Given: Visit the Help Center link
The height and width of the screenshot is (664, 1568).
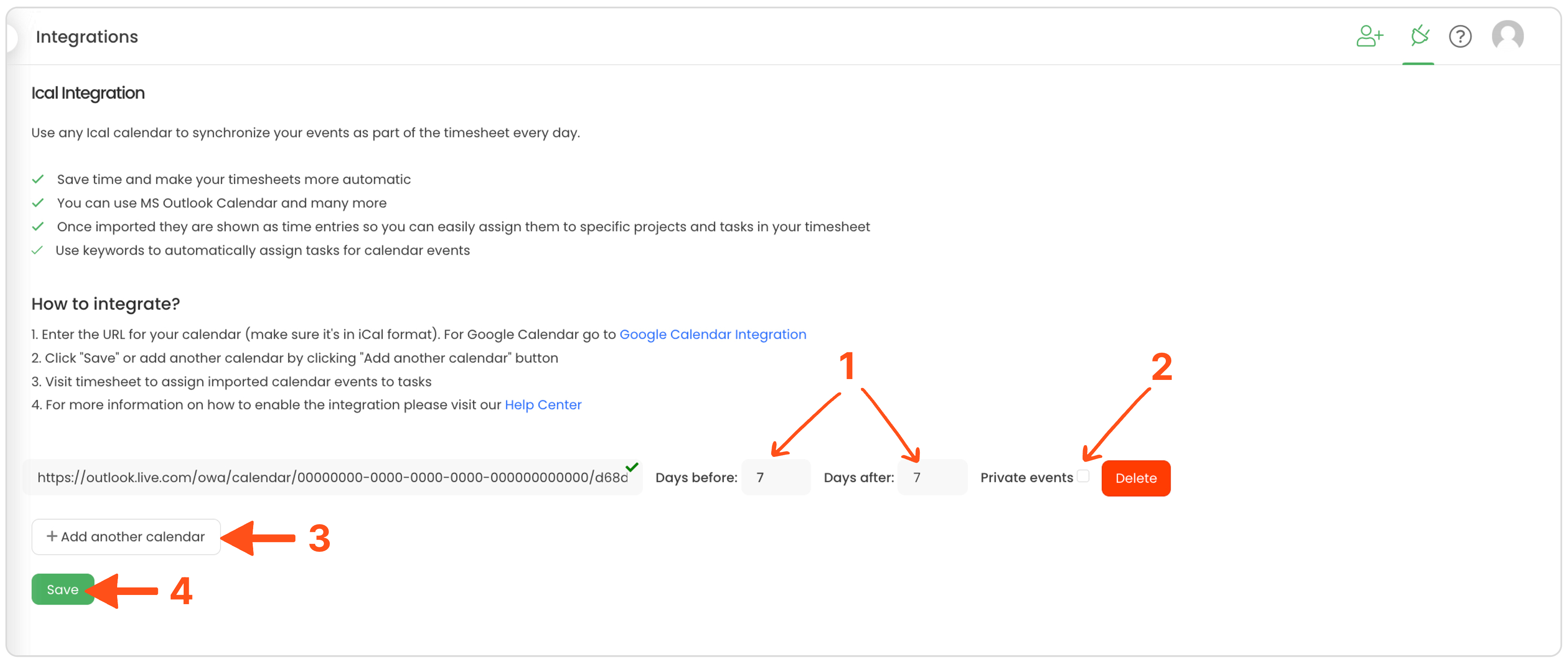Looking at the screenshot, I should pos(543,405).
